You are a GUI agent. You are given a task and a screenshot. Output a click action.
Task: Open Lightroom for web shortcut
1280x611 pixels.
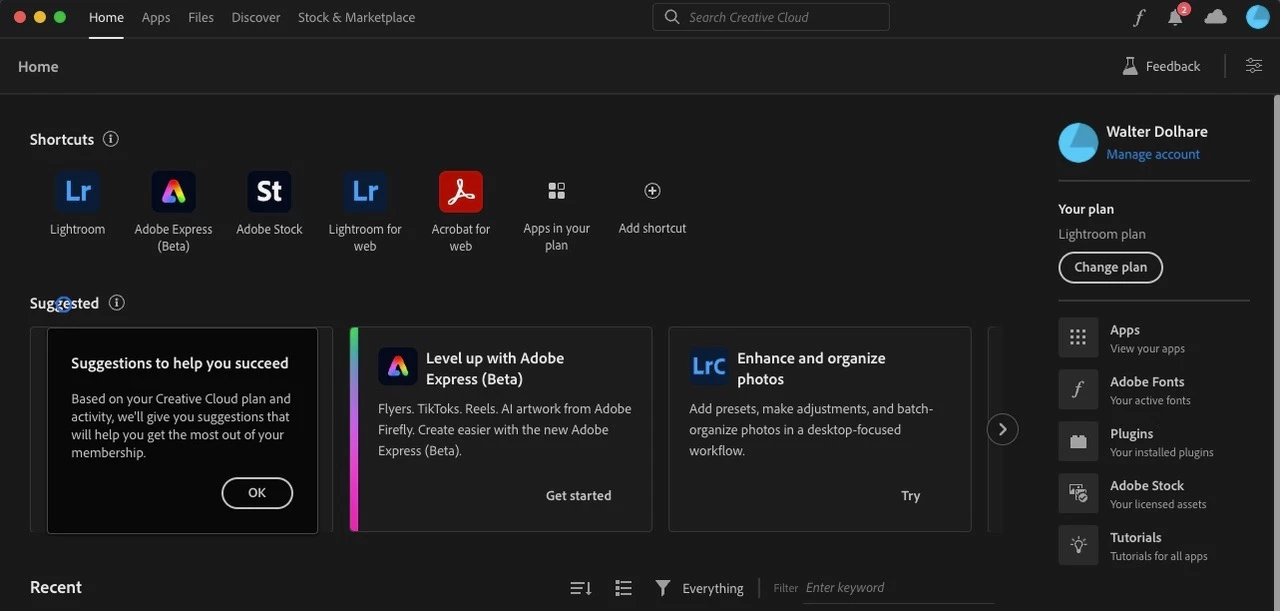(x=365, y=191)
